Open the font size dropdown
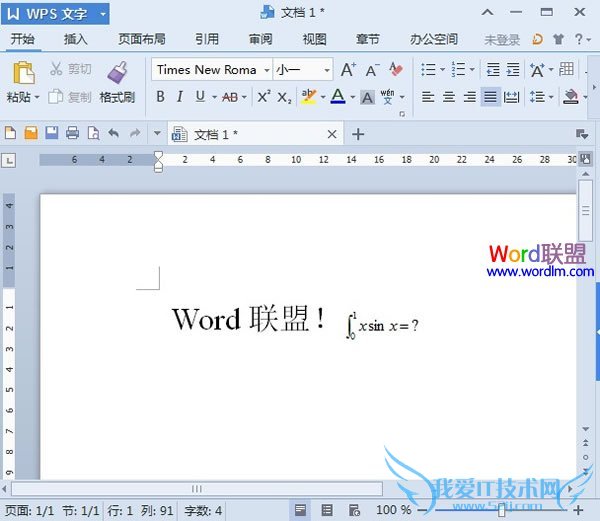Screen dimensions: 600x521 point(327,70)
